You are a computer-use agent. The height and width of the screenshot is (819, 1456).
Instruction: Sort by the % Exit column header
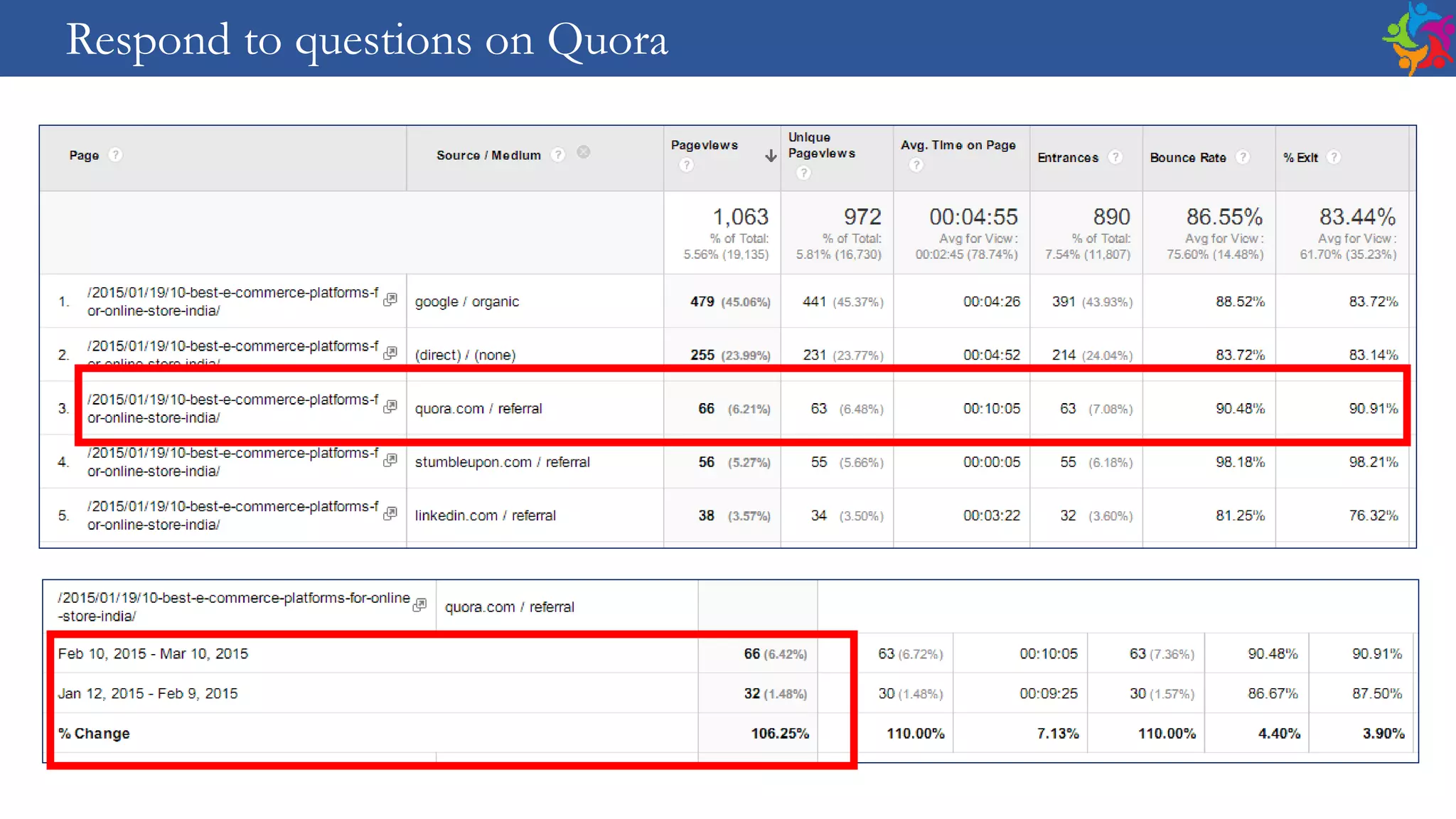(x=1300, y=158)
